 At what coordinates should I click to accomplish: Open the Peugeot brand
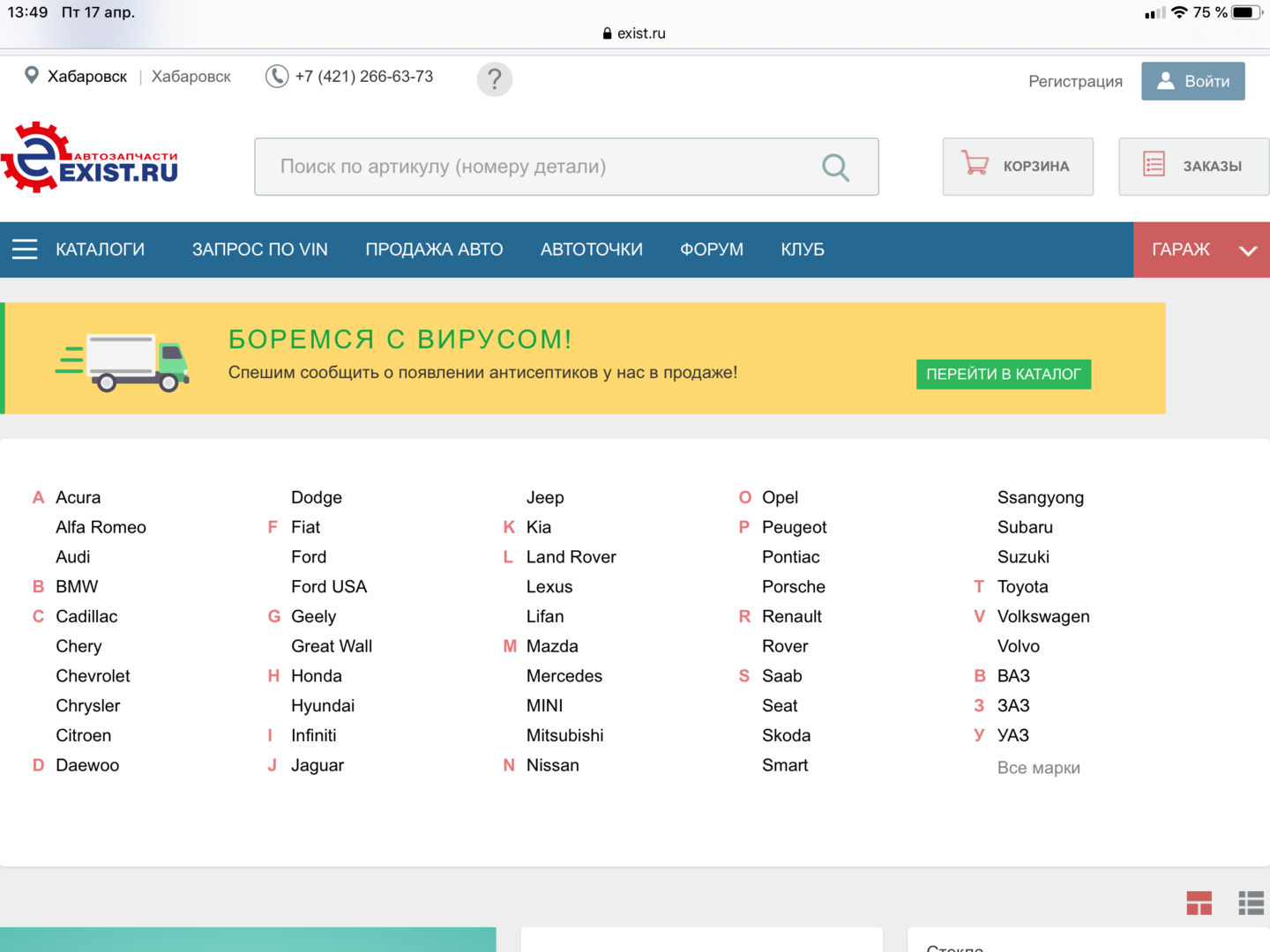[795, 527]
